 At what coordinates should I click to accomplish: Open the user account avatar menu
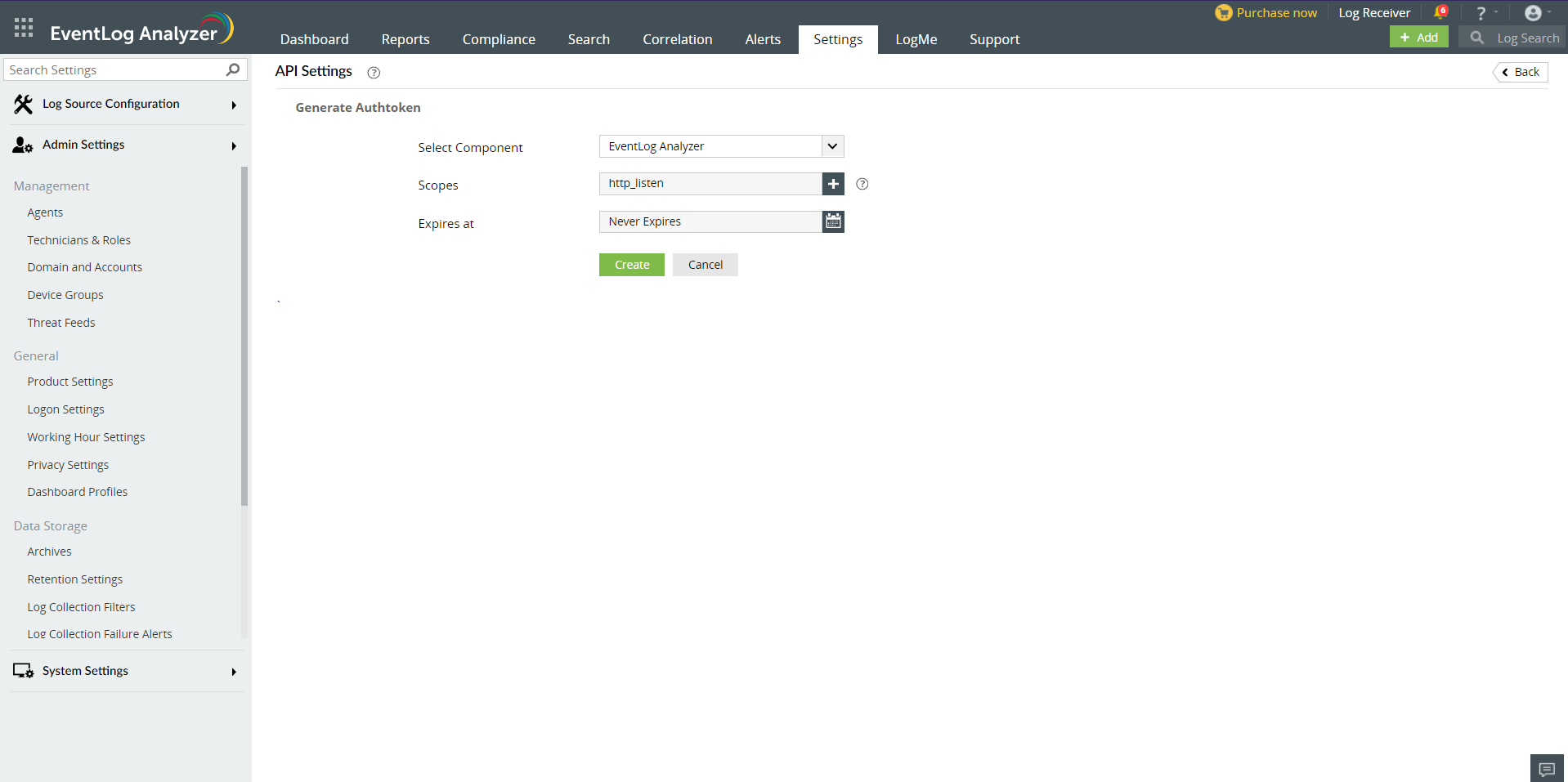[1533, 13]
